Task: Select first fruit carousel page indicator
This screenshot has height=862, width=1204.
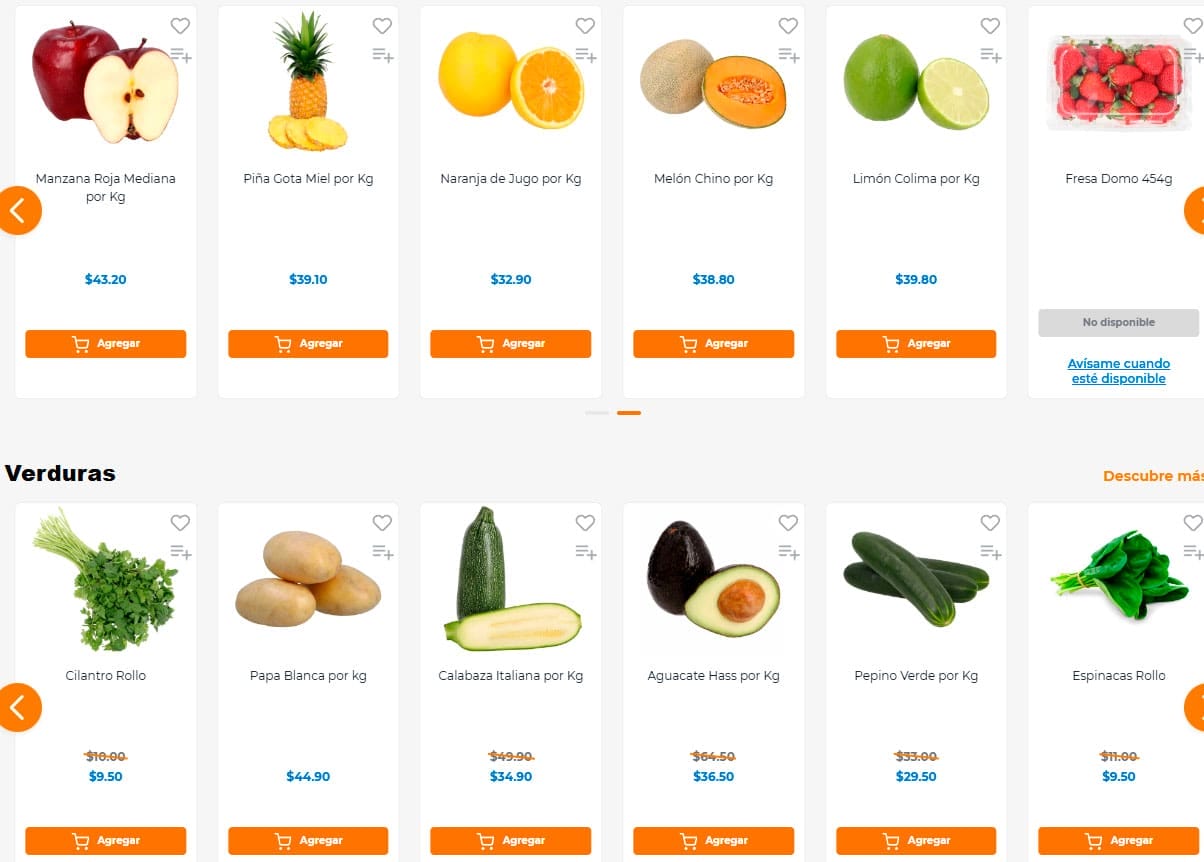Action: (597, 413)
